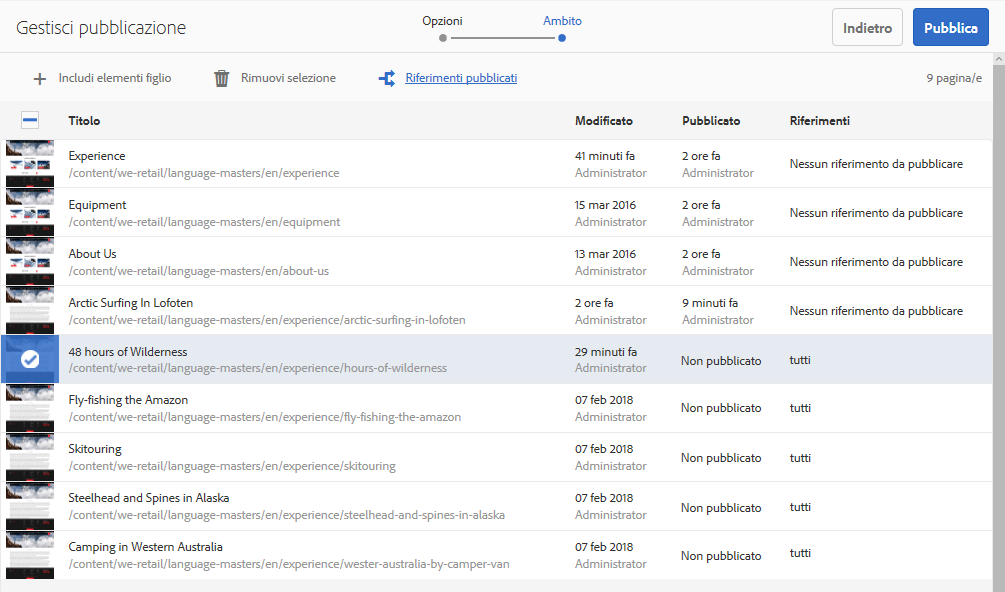Click the Pubblicato column header

[711, 121]
